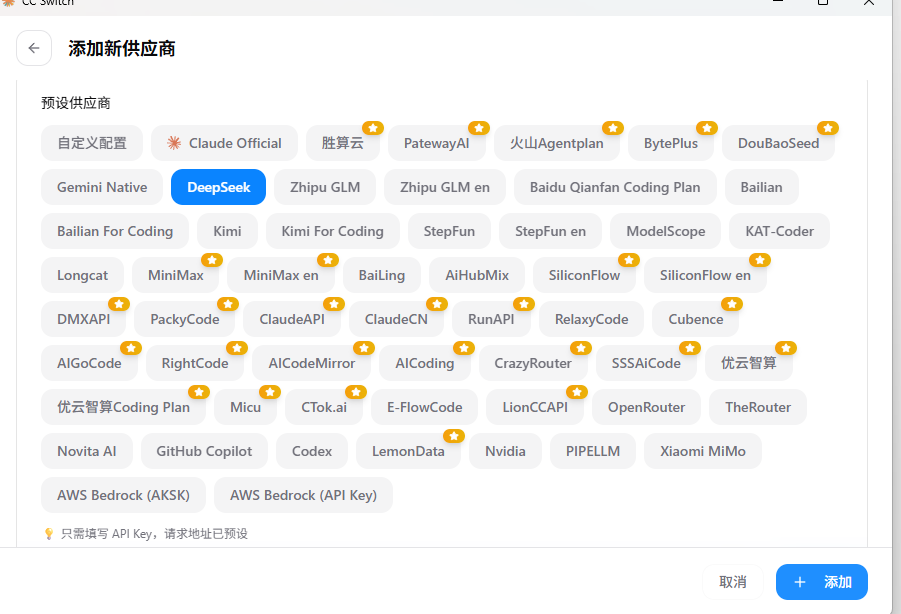Screen dimensions: 901x614
Task: Select the ClaudeCN preset
Action: [x=396, y=319]
